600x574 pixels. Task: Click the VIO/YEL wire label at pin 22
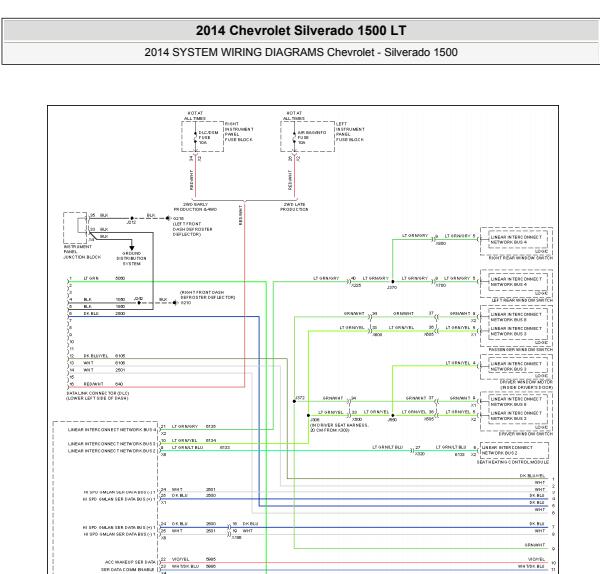(180, 559)
